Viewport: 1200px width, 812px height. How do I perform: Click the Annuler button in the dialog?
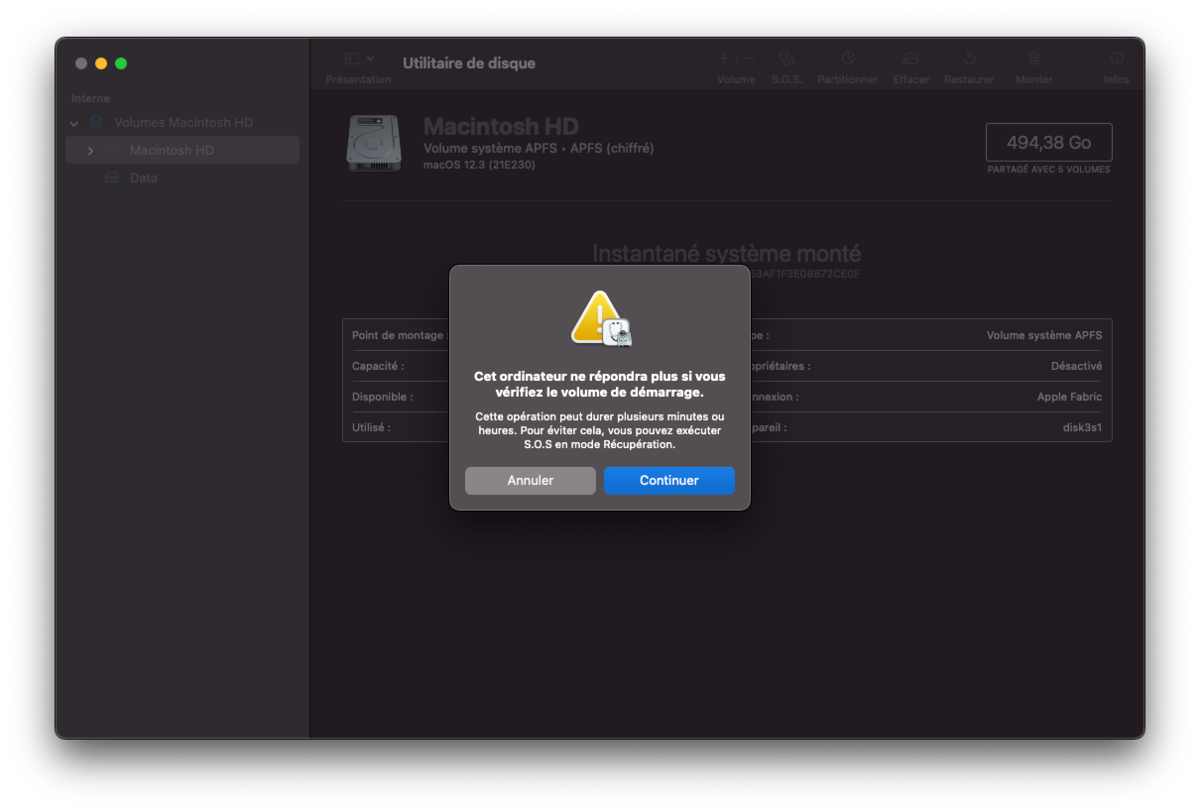pos(530,480)
